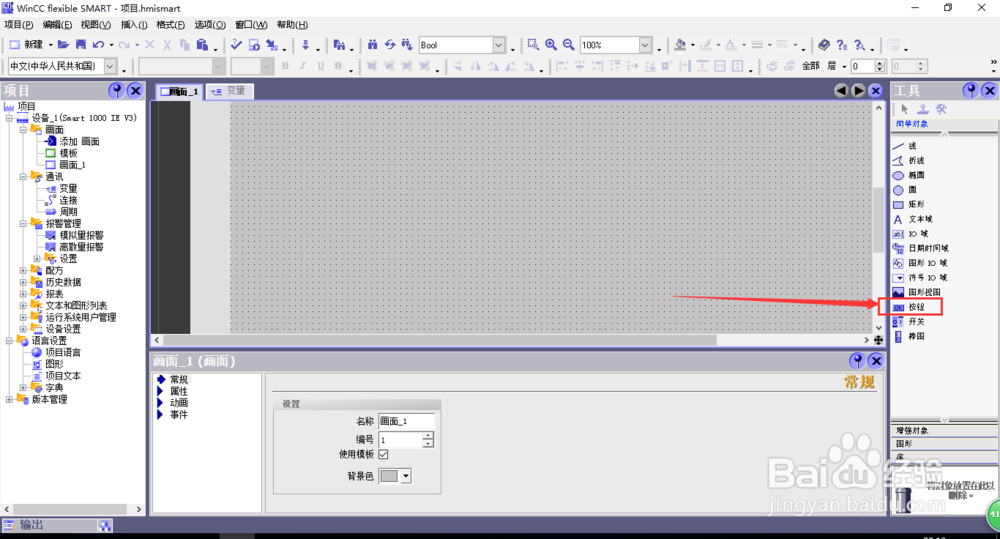Open the 格式(F) menu
Screen dimensions: 1000x539
click(x=170, y=25)
